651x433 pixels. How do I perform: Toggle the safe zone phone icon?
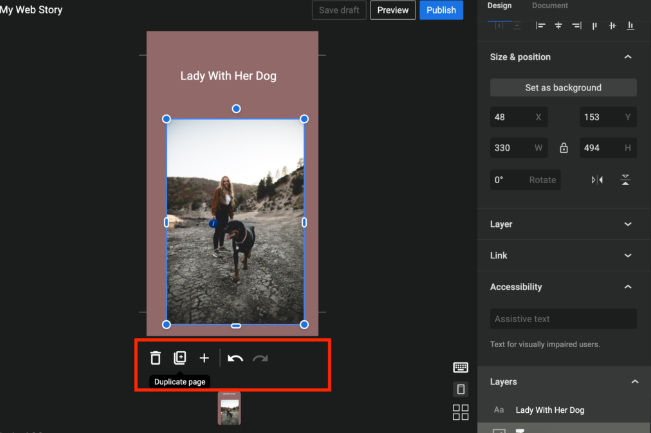461,389
